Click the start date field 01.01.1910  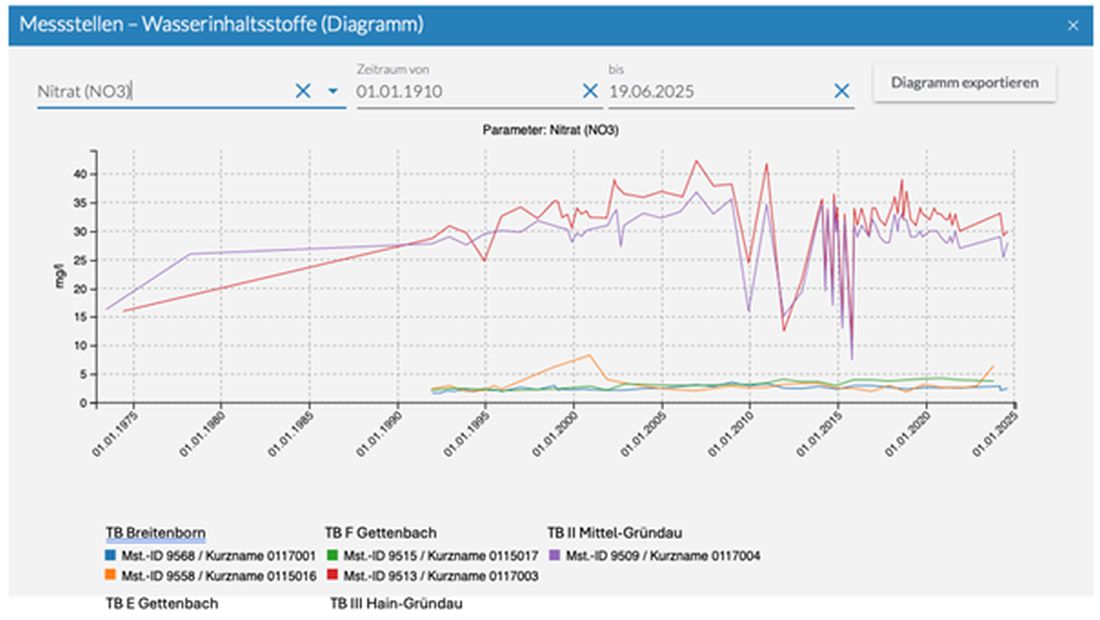pos(460,91)
